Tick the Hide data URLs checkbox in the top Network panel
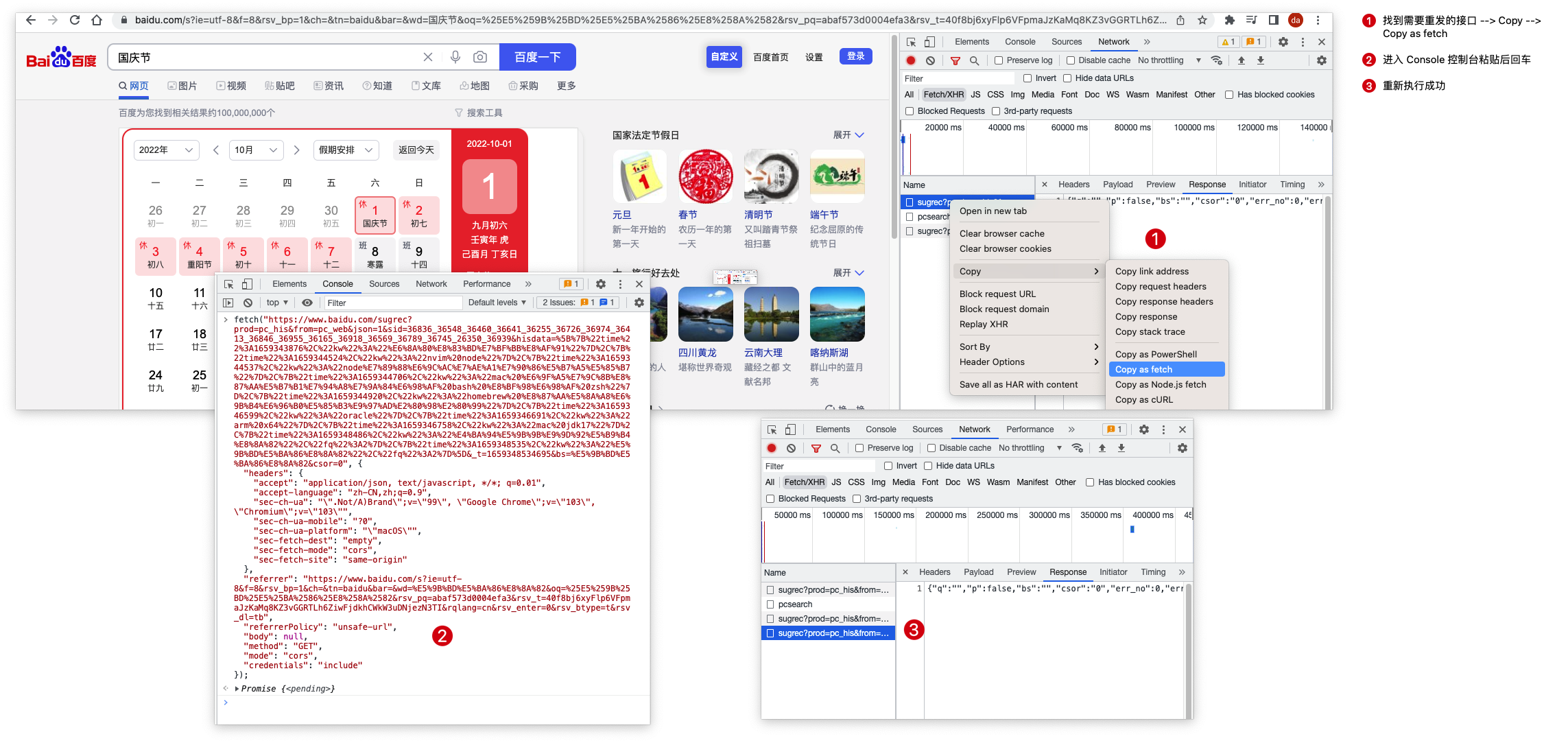 pos(1067,78)
